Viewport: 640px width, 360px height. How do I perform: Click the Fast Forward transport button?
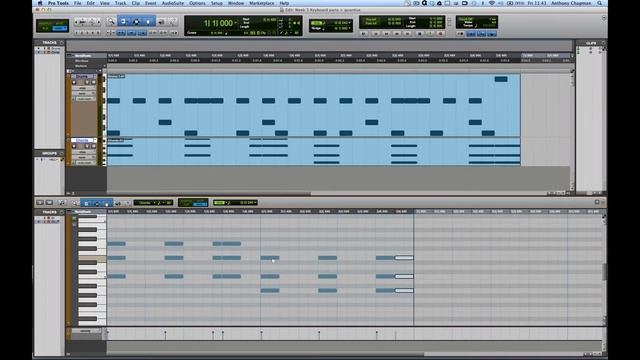tap(397, 34)
